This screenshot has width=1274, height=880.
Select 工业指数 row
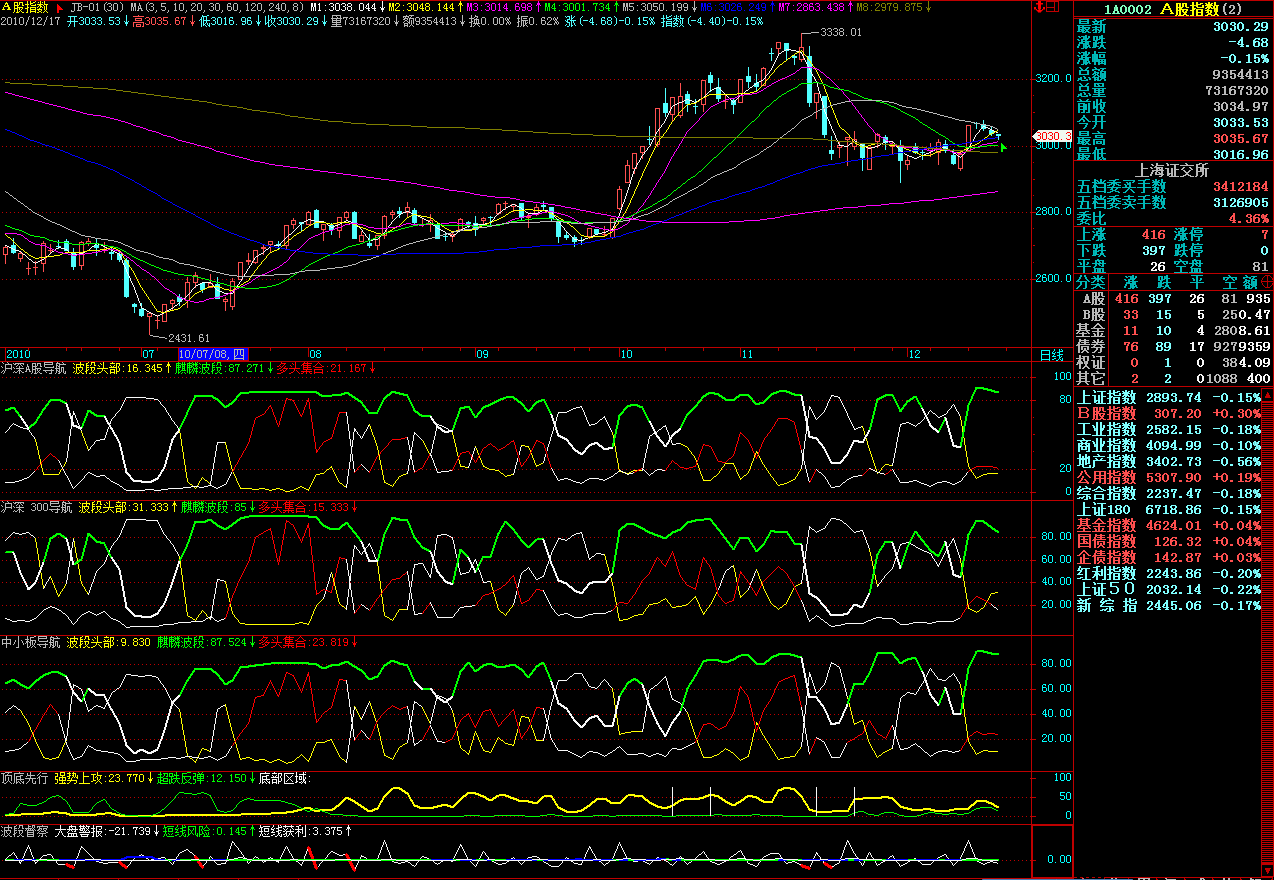pos(1168,430)
